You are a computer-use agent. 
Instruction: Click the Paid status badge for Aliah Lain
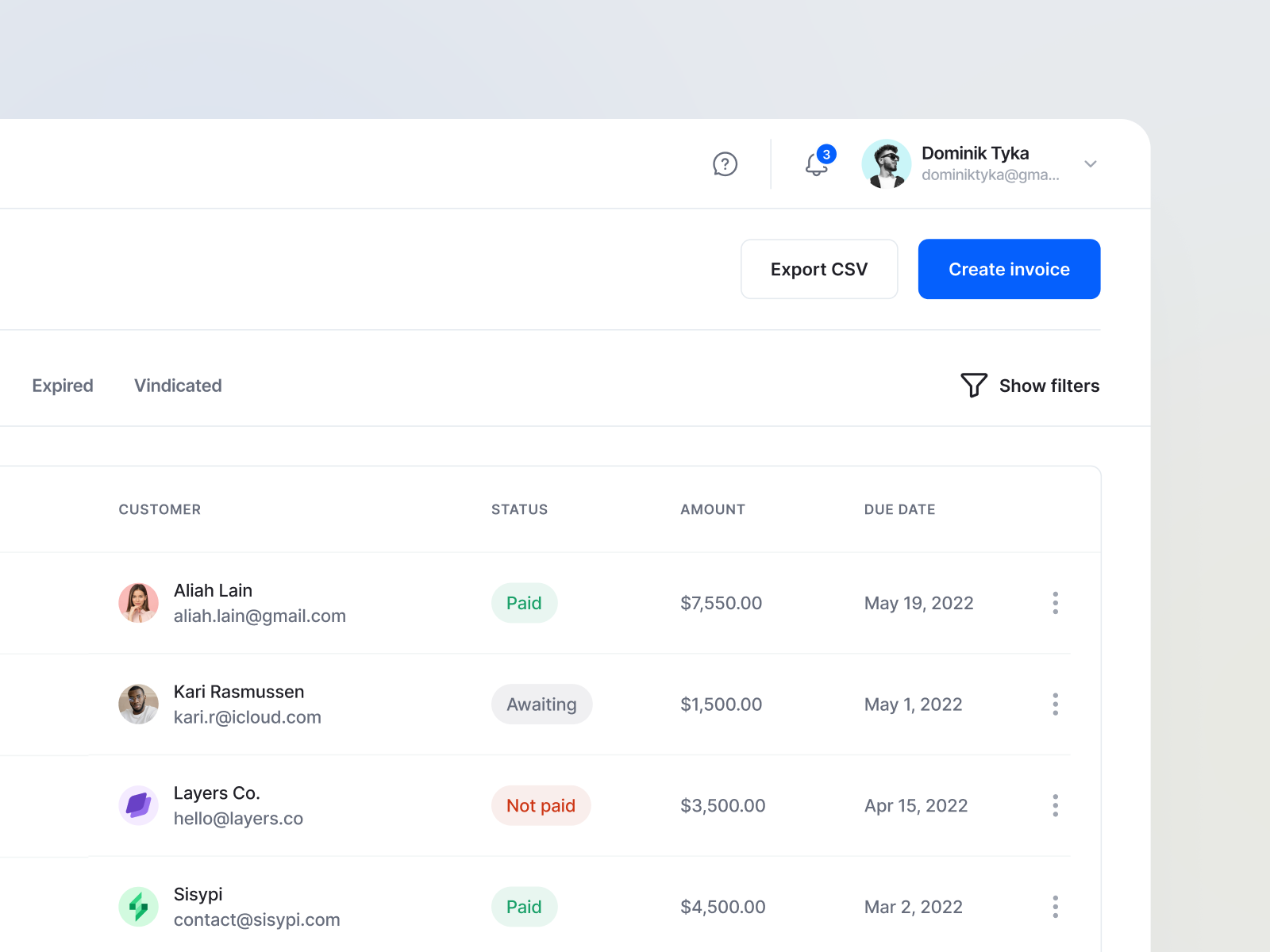tap(524, 603)
